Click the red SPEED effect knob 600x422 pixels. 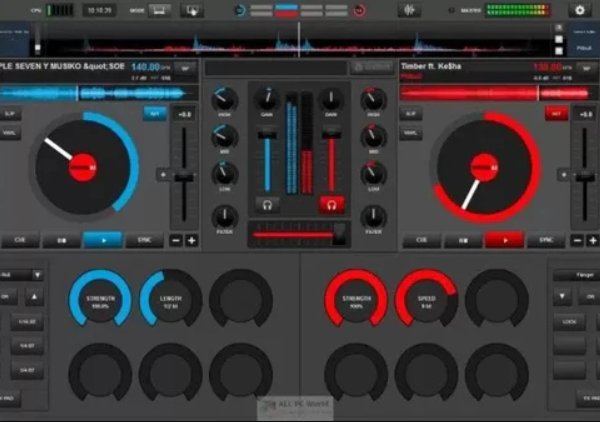coord(427,297)
